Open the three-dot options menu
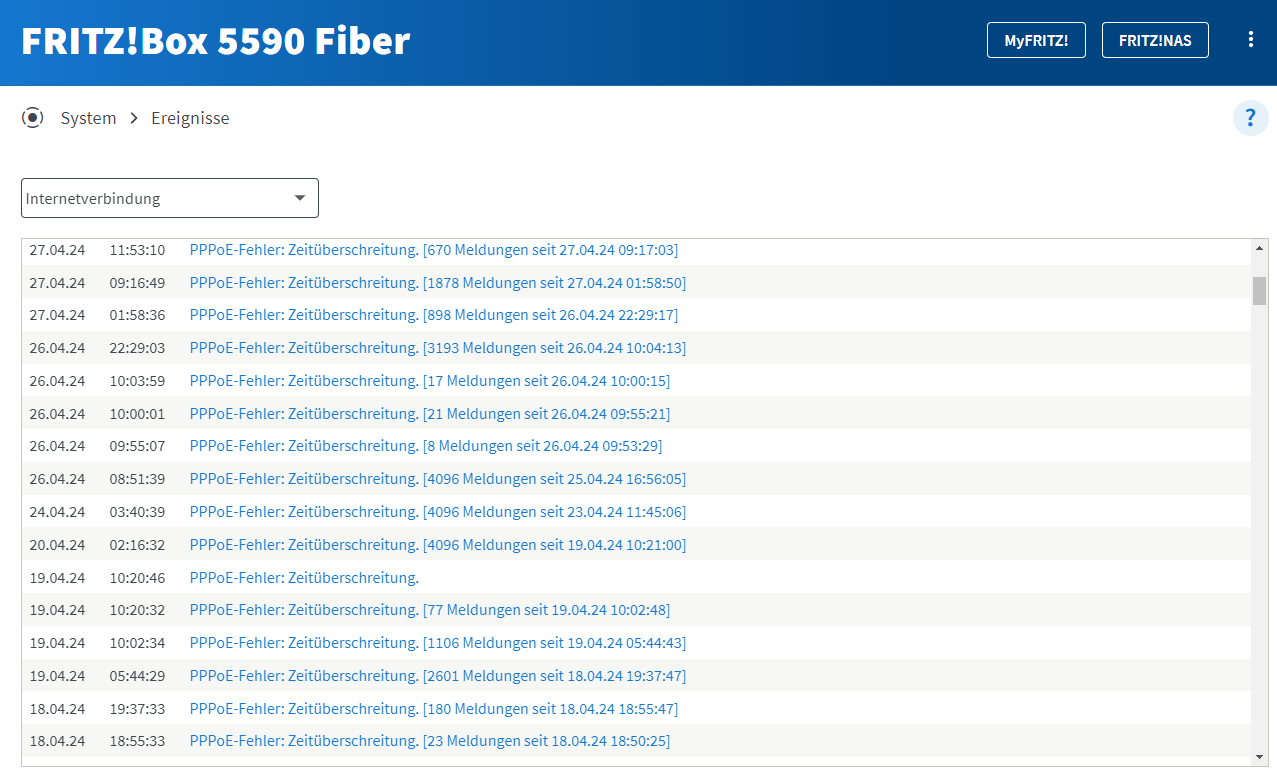The width and height of the screenshot is (1277, 776). pos(1250,39)
